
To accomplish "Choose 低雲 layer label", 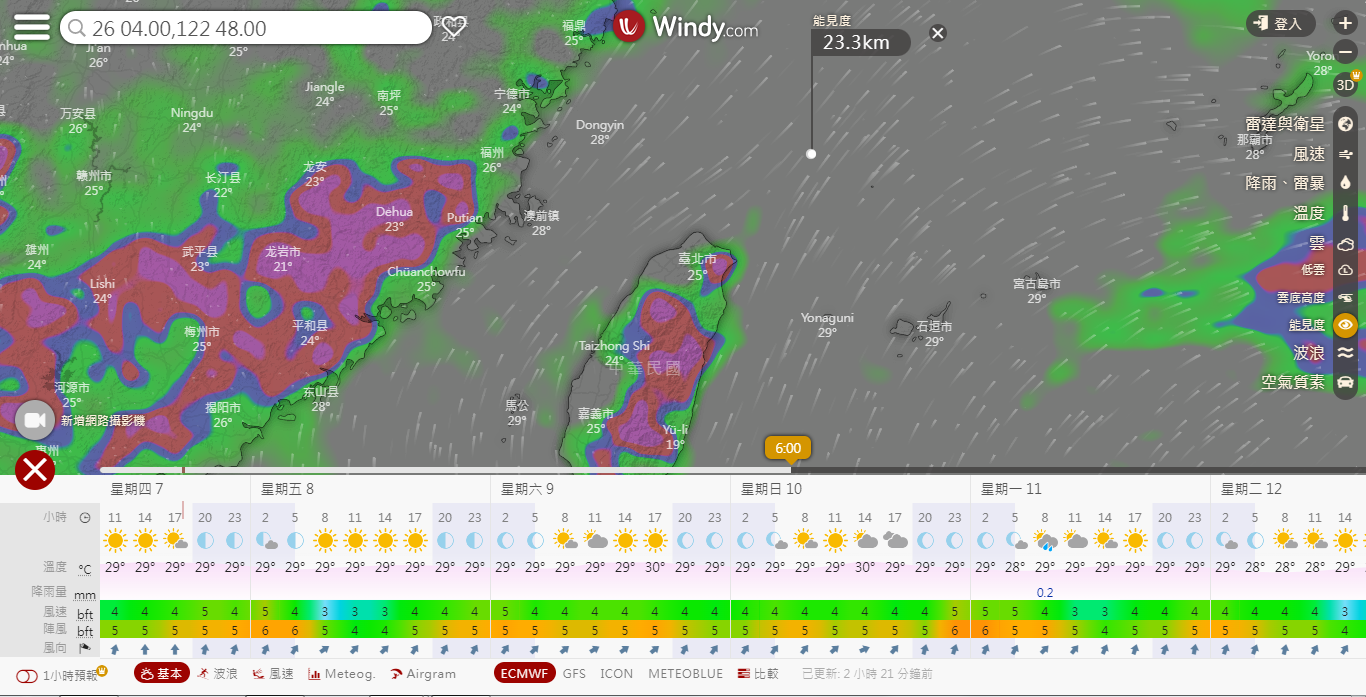I will tap(1313, 270).
